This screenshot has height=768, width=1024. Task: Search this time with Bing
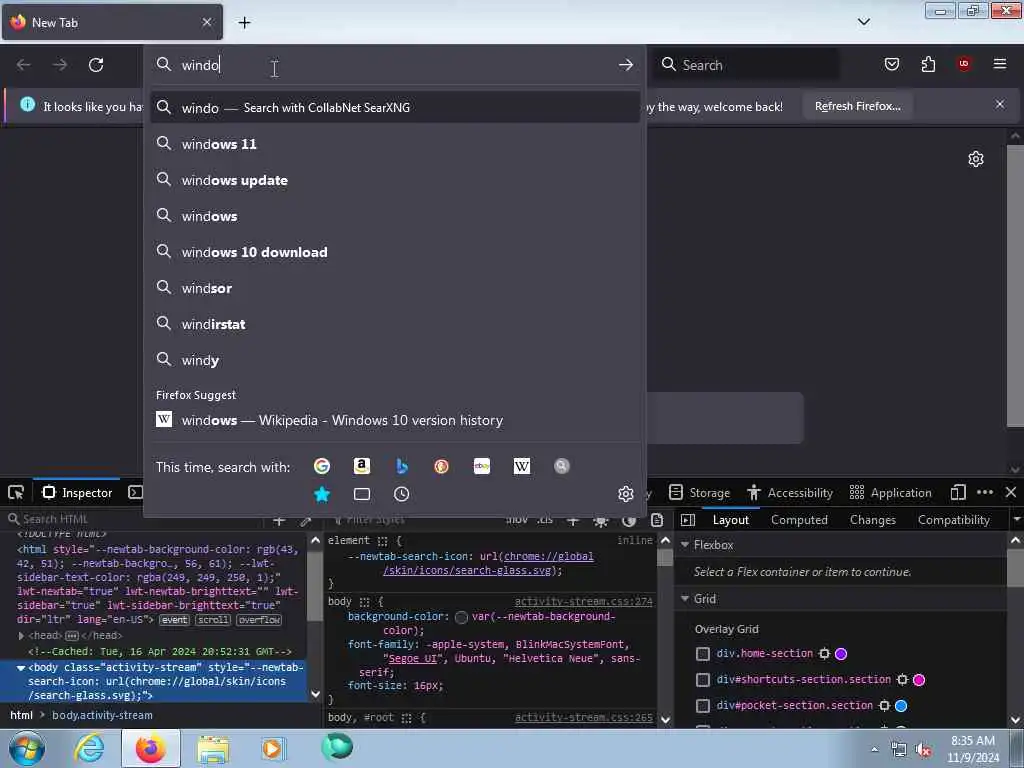pyautogui.click(x=402, y=466)
